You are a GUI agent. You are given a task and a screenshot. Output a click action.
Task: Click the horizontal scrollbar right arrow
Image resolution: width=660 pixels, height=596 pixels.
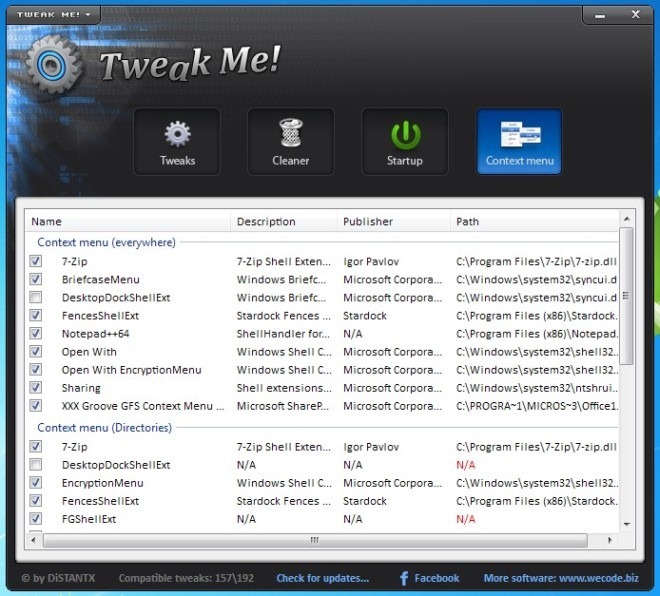[610, 540]
